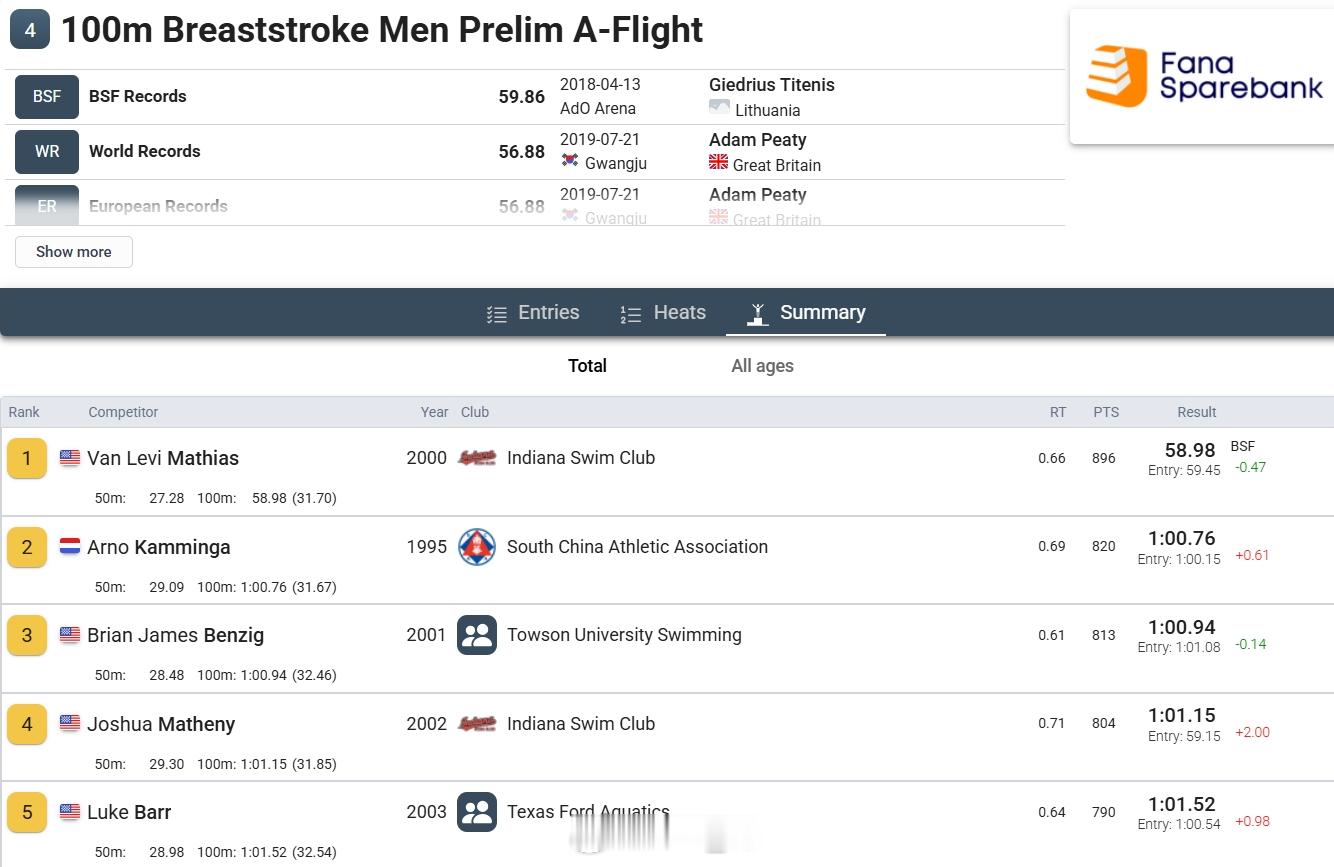This screenshot has width=1334, height=867.
Task: Open the Entries tab
Action: pos(533,313)
